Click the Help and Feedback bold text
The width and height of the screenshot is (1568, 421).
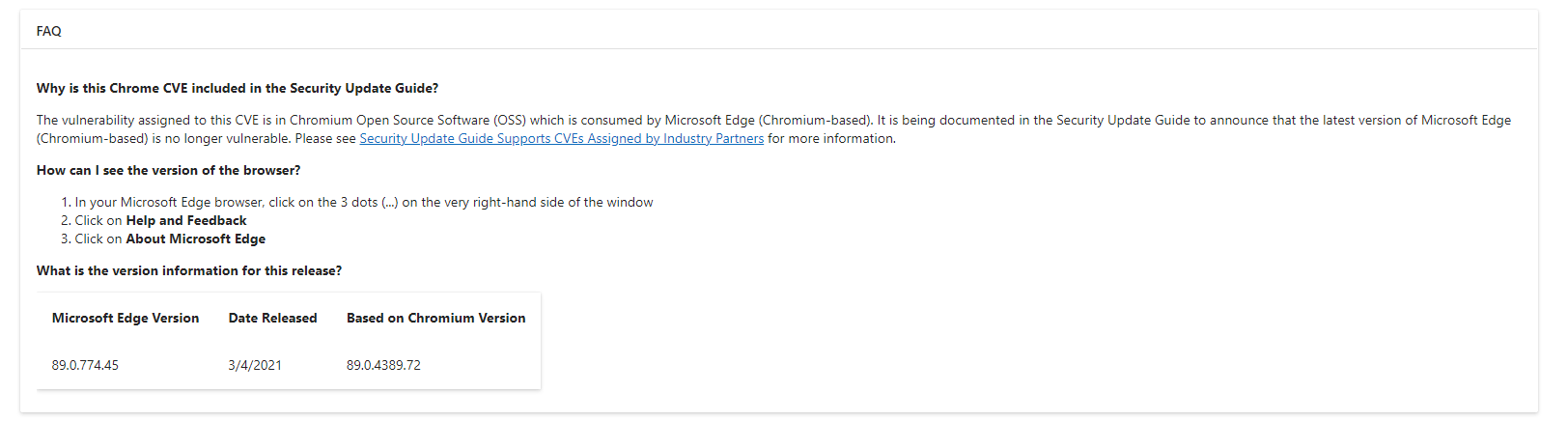186,220
